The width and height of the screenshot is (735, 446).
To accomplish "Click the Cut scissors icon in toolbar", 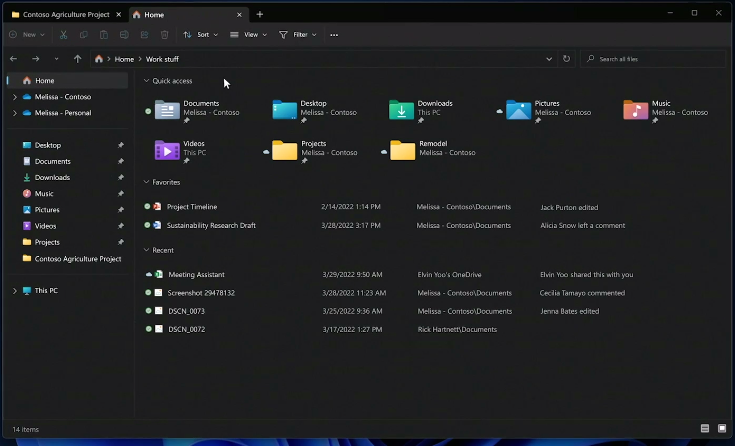I will coord(63,35).
